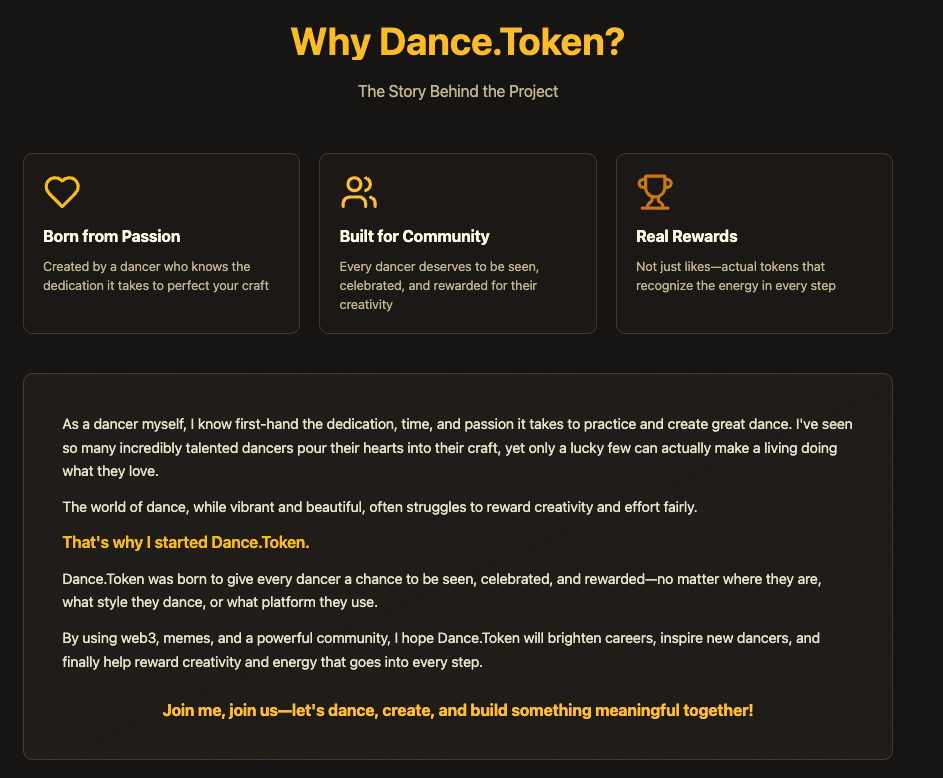This screenshot has width=943, height=778.
Task: Click the paragraph starting "By using web3, memes"
Action: tap(441, 649)
